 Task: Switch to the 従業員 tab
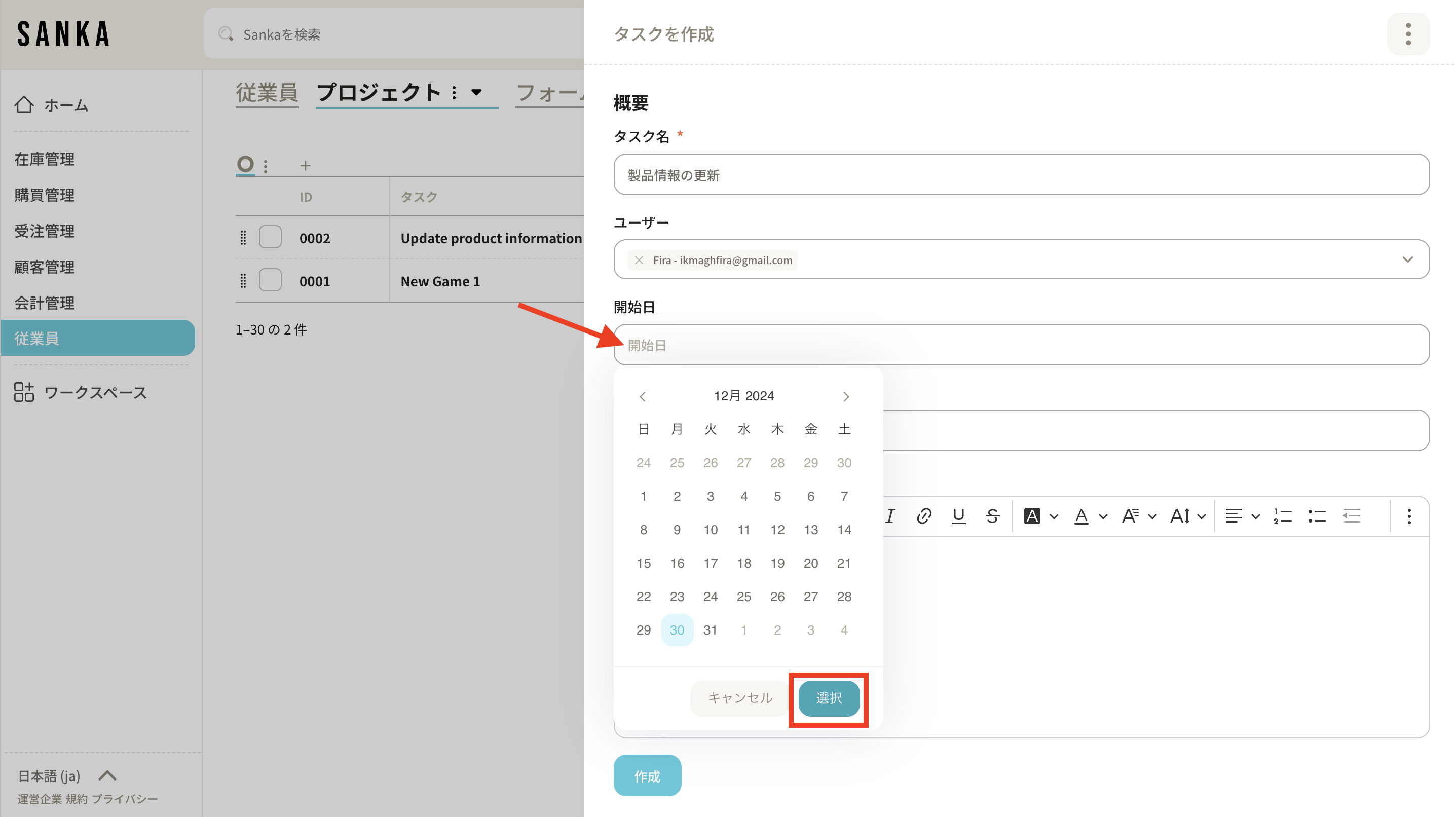point(267,92)
